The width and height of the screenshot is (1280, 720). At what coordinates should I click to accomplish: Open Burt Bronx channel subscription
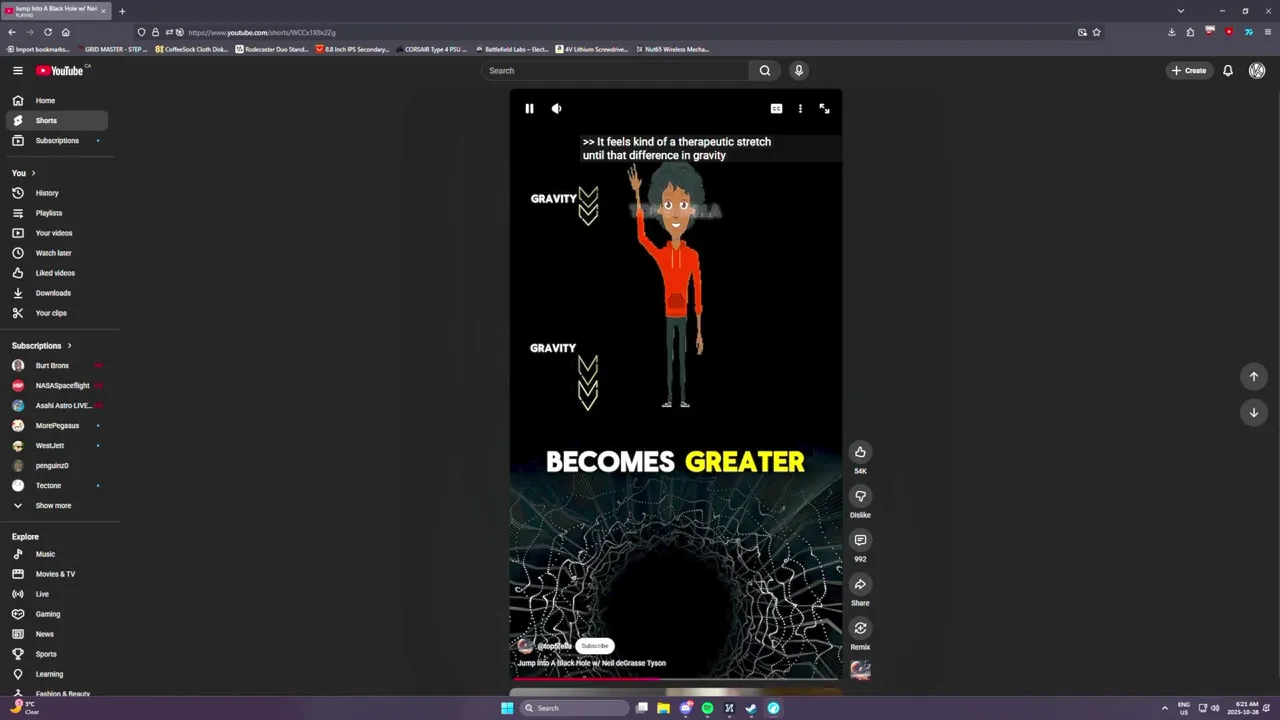[57, 365]
